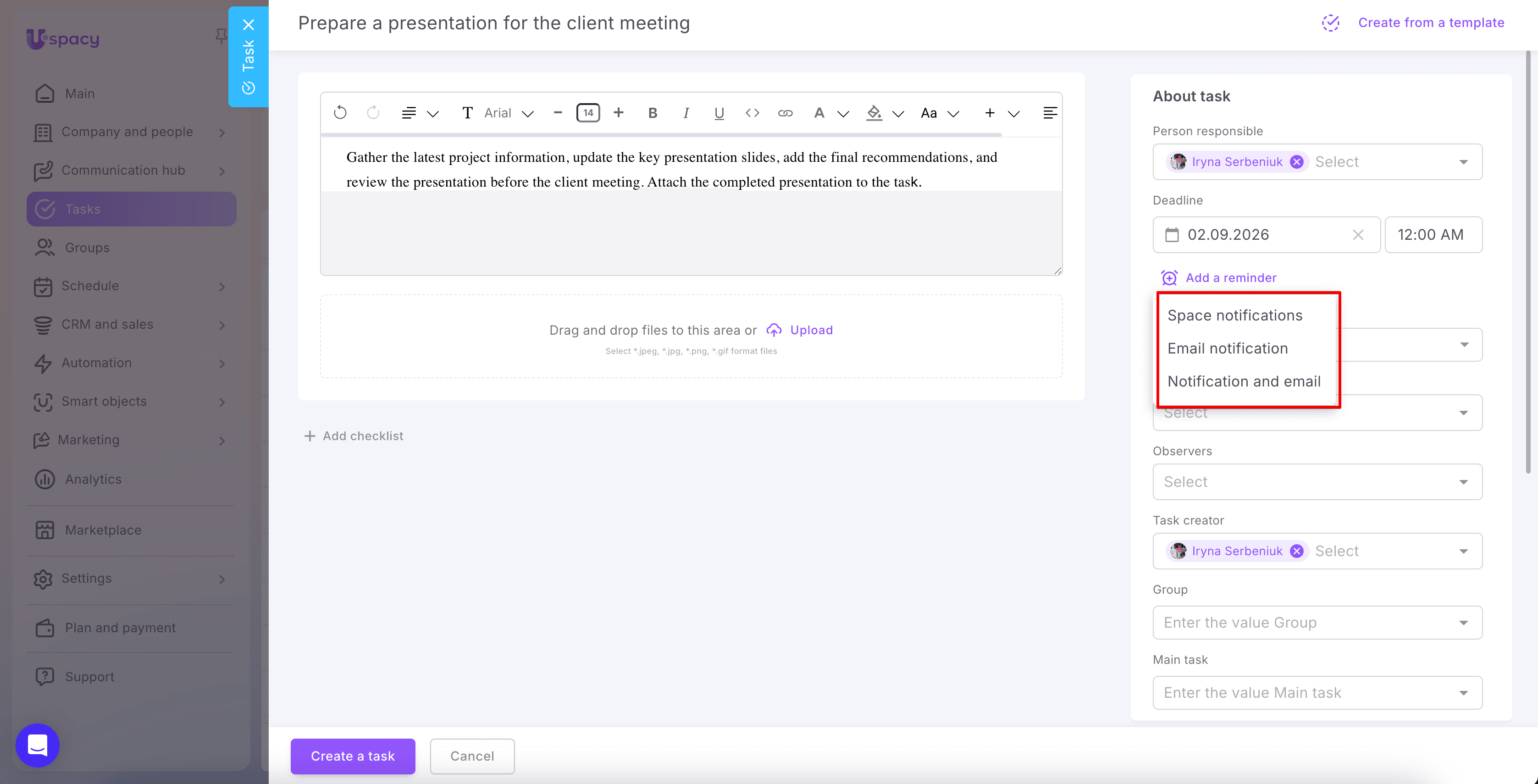Select Notification and email option
Image resolution: width=1538 pixels, height=784 pixels.
[x=1244, y=381]
